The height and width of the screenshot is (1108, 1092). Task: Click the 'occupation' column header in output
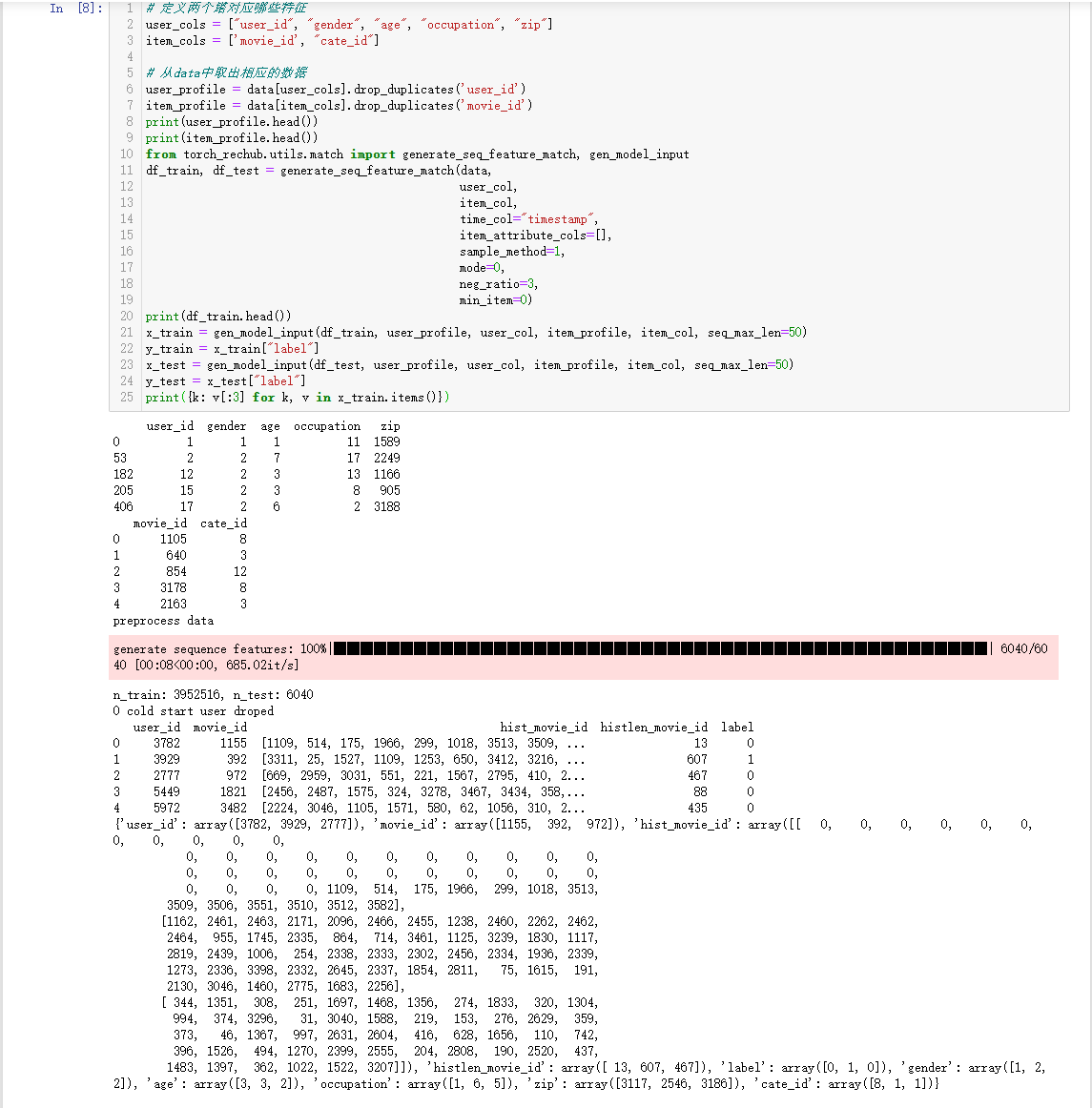click(x=327, y=426)
